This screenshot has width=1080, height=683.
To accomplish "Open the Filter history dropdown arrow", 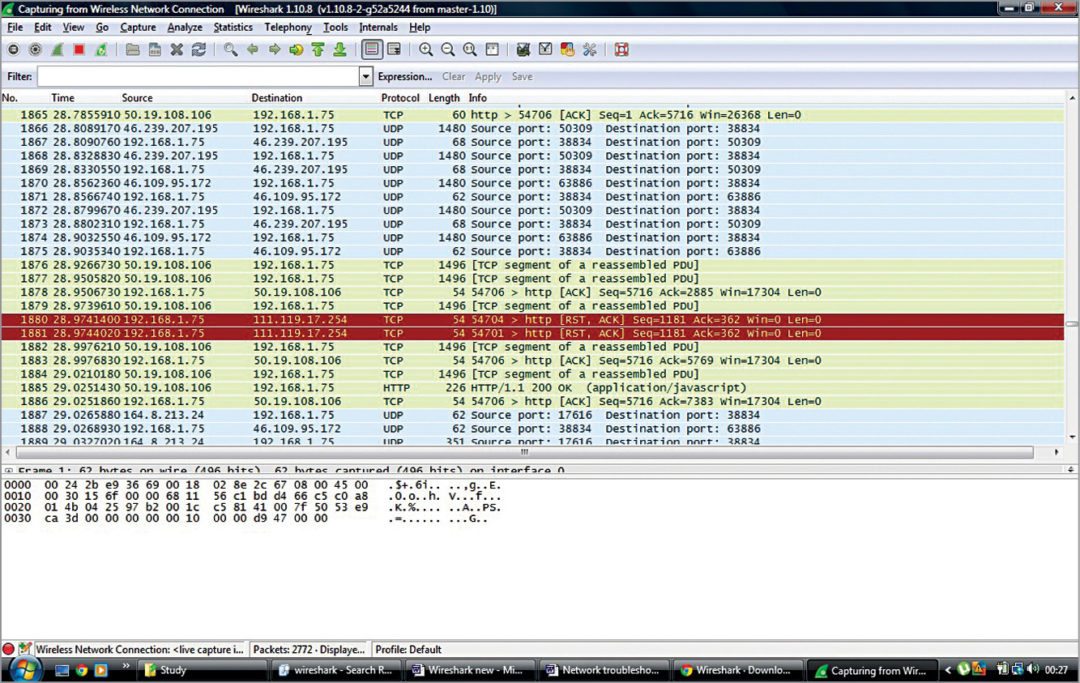I will 366,77.
